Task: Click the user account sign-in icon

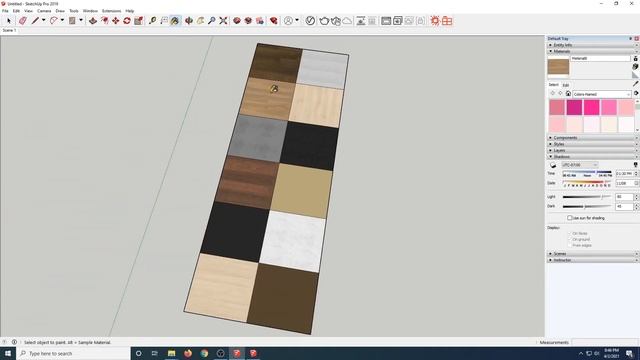Action: (x=288, y=20)
